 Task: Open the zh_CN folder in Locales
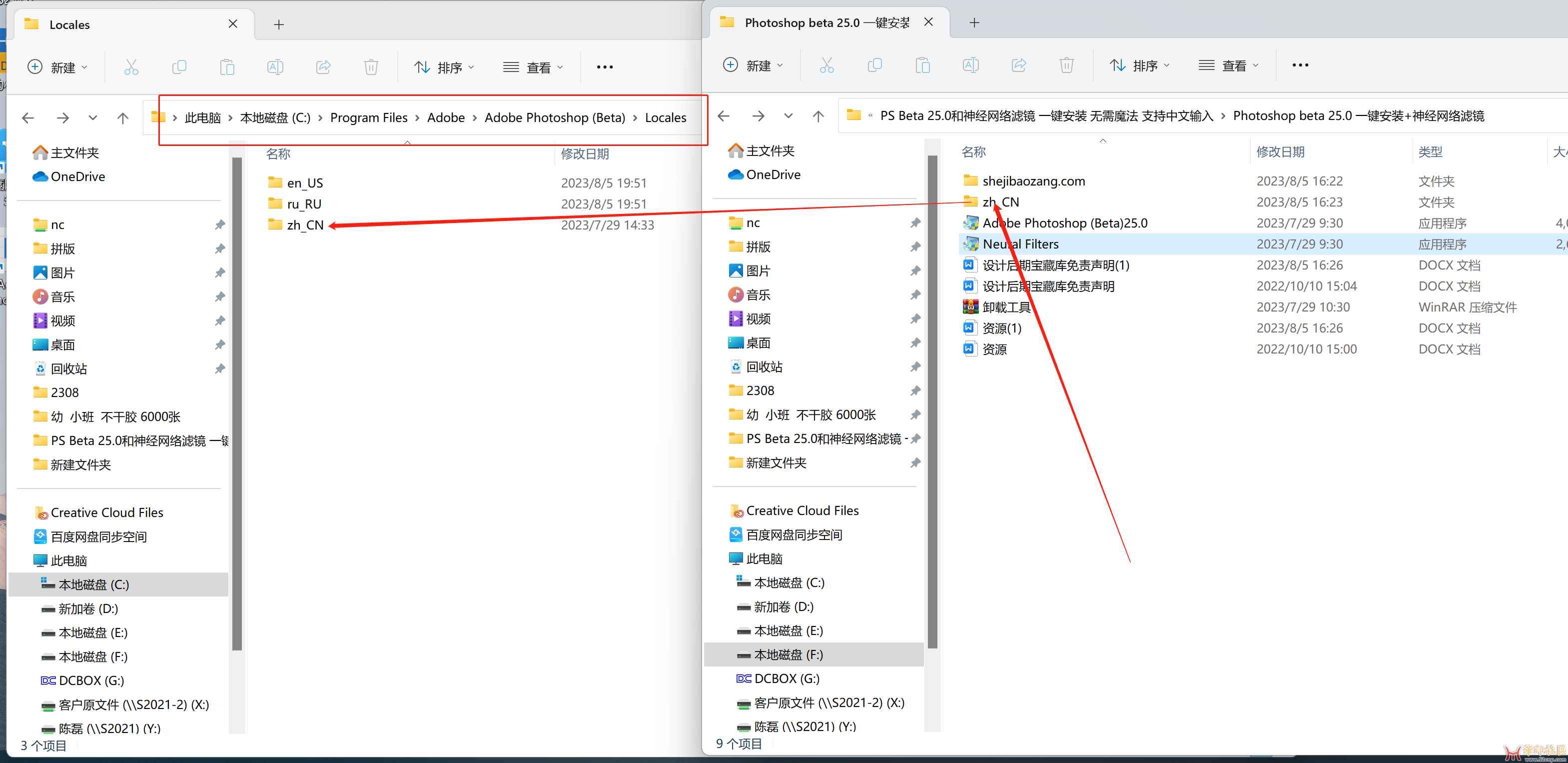304,224
